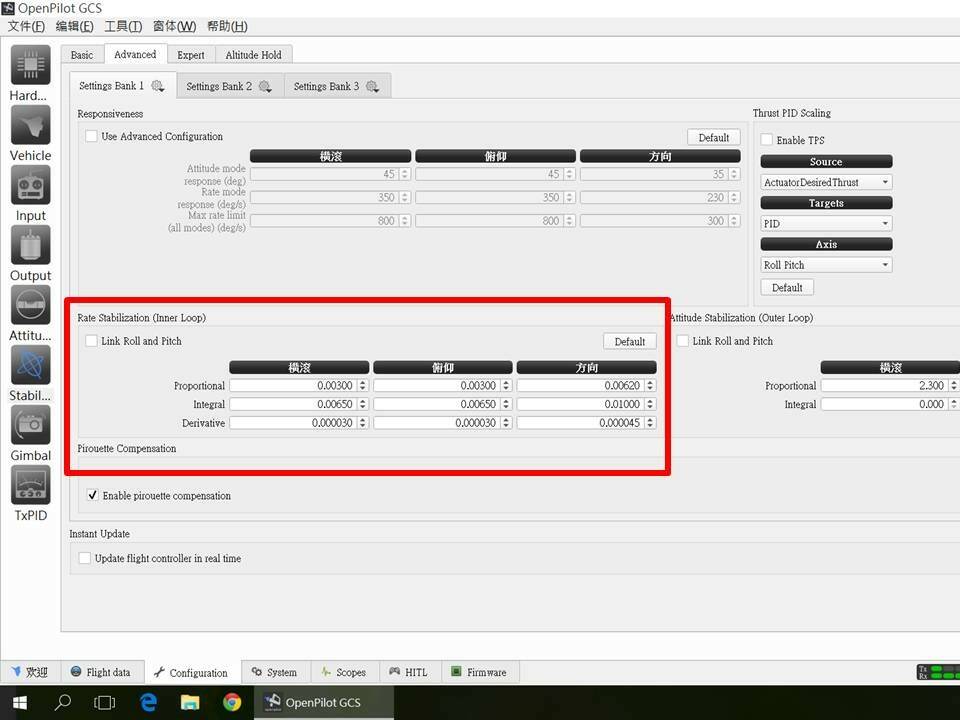Uncheck Enable pirouette compensation
Viewport: 960px width, 720px height.
(92, 495)
